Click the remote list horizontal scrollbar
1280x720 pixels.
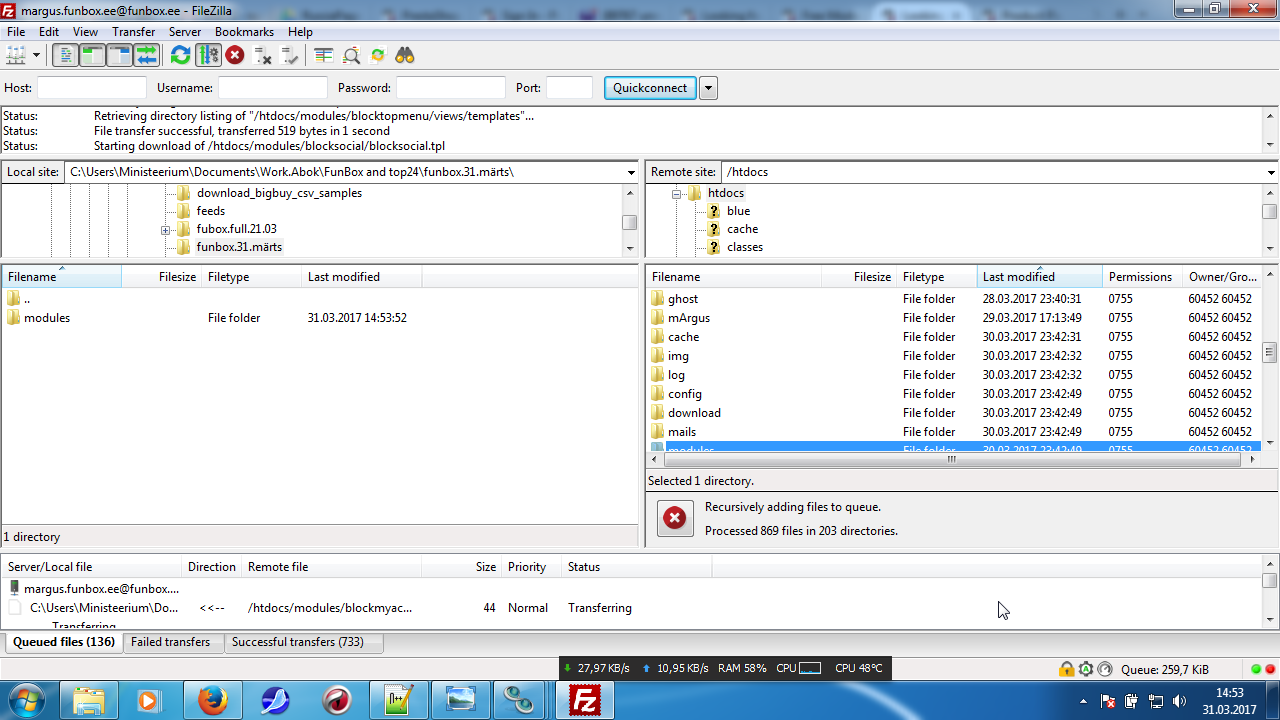tap(954, 460)
